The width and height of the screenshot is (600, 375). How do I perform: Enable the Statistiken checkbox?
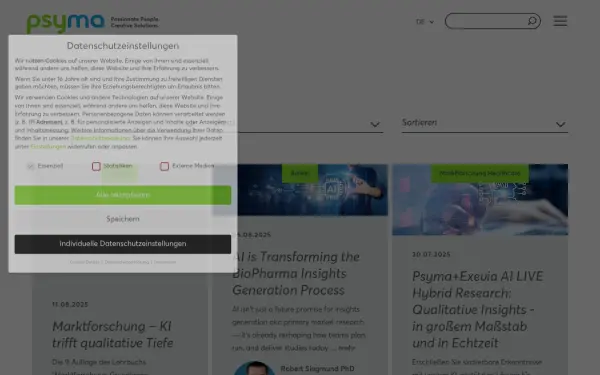[x=96, y=166]
